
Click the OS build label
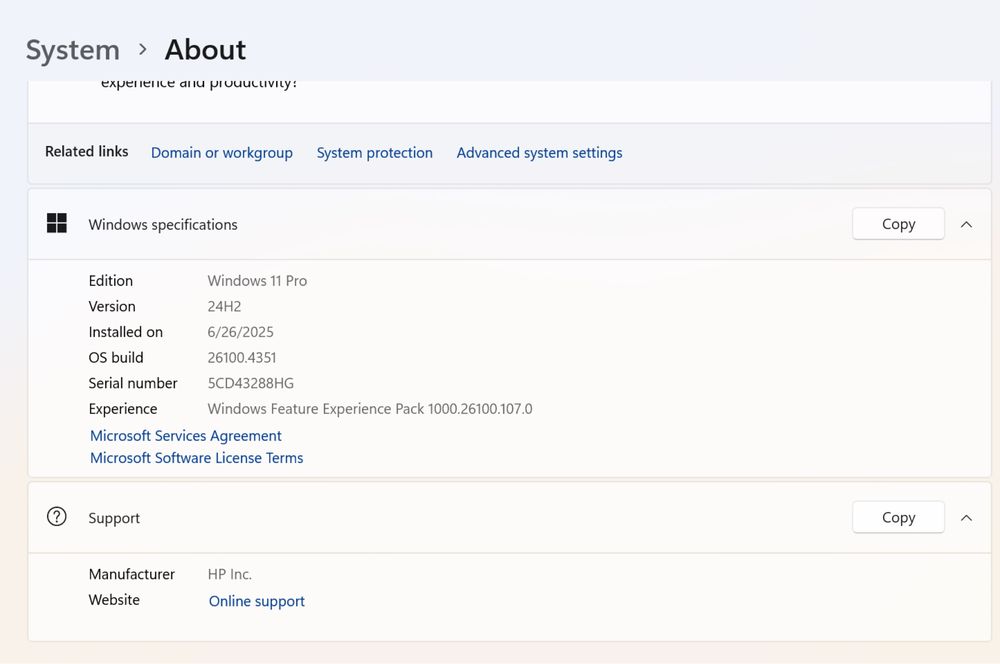coord(116,357)
